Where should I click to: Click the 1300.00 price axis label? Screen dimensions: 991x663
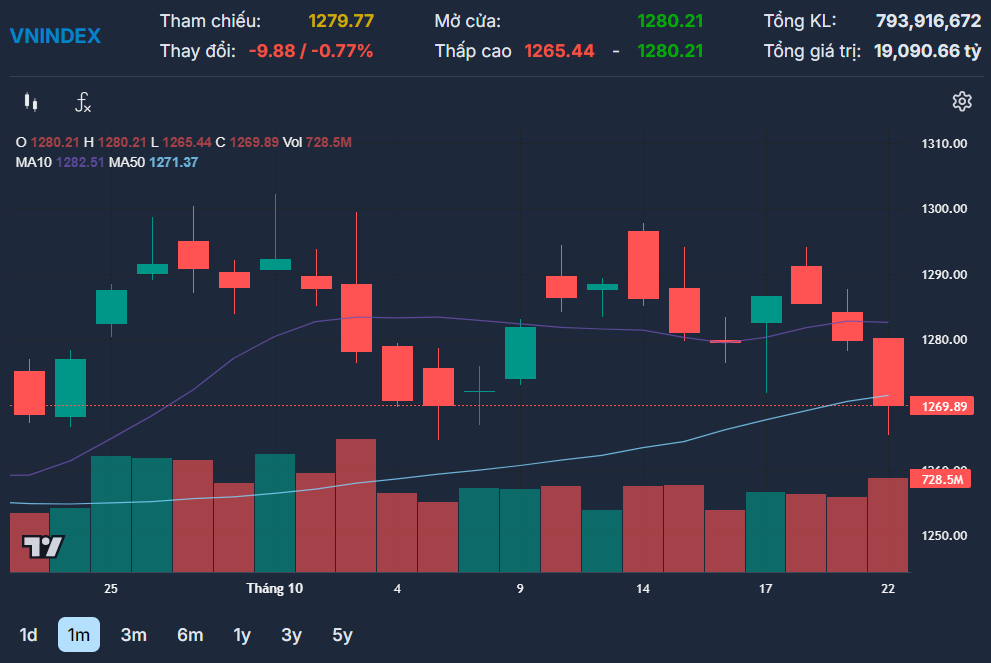tap(944, 209)
